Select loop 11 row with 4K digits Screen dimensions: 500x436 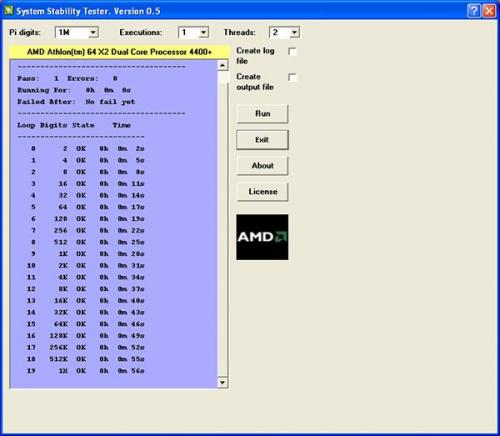(86, 277)
